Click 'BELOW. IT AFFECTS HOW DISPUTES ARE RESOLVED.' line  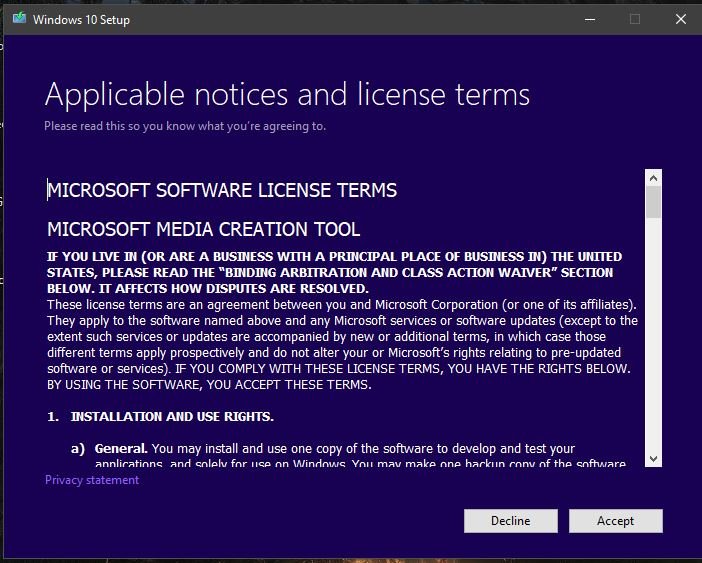click(x=208, y=288)
